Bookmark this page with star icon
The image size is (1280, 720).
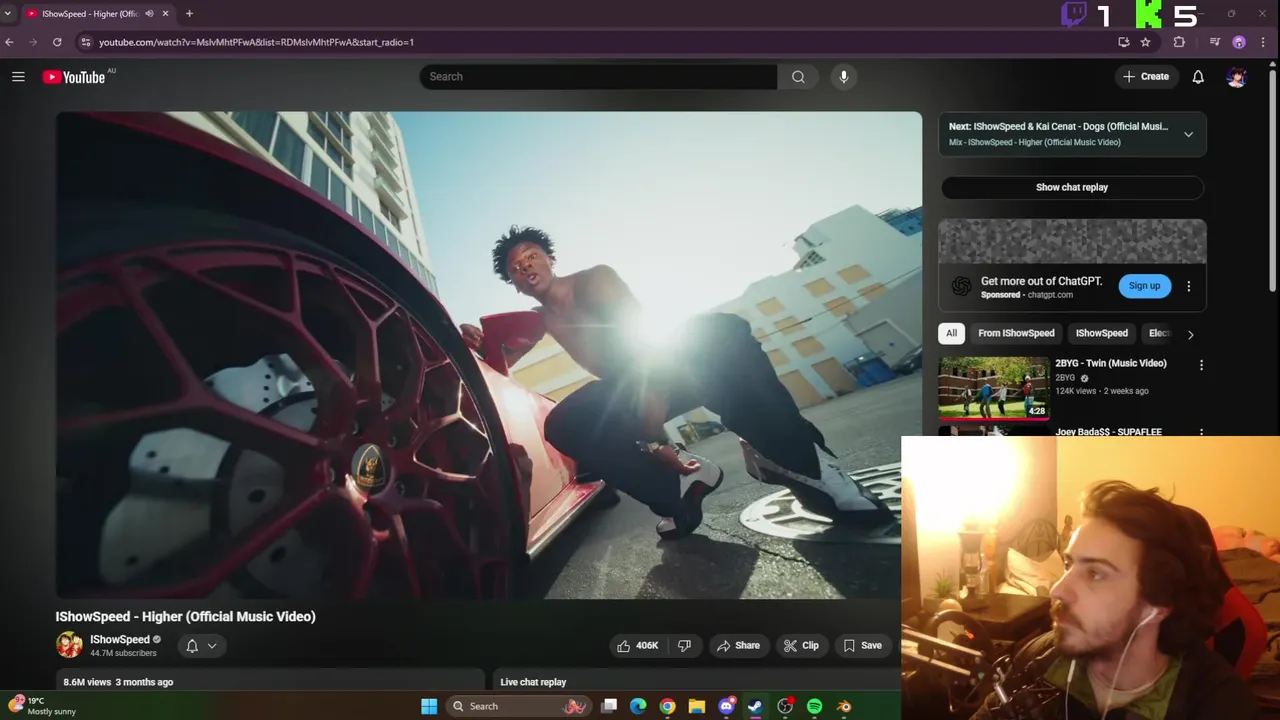tap(1146, 42)
